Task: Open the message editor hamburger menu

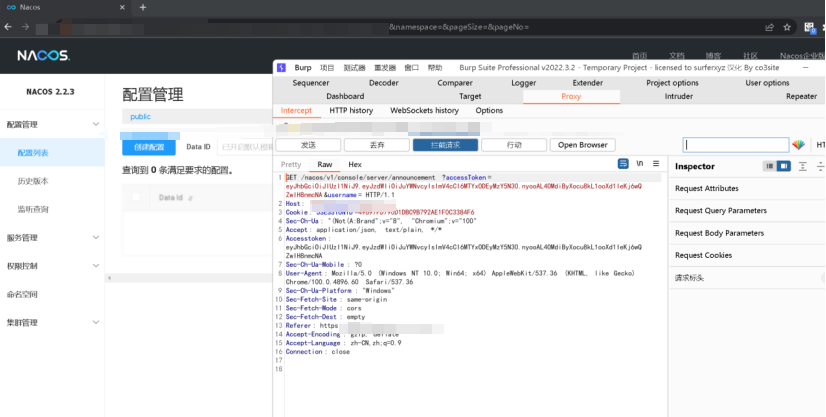Action: click(x=656, y=164)
